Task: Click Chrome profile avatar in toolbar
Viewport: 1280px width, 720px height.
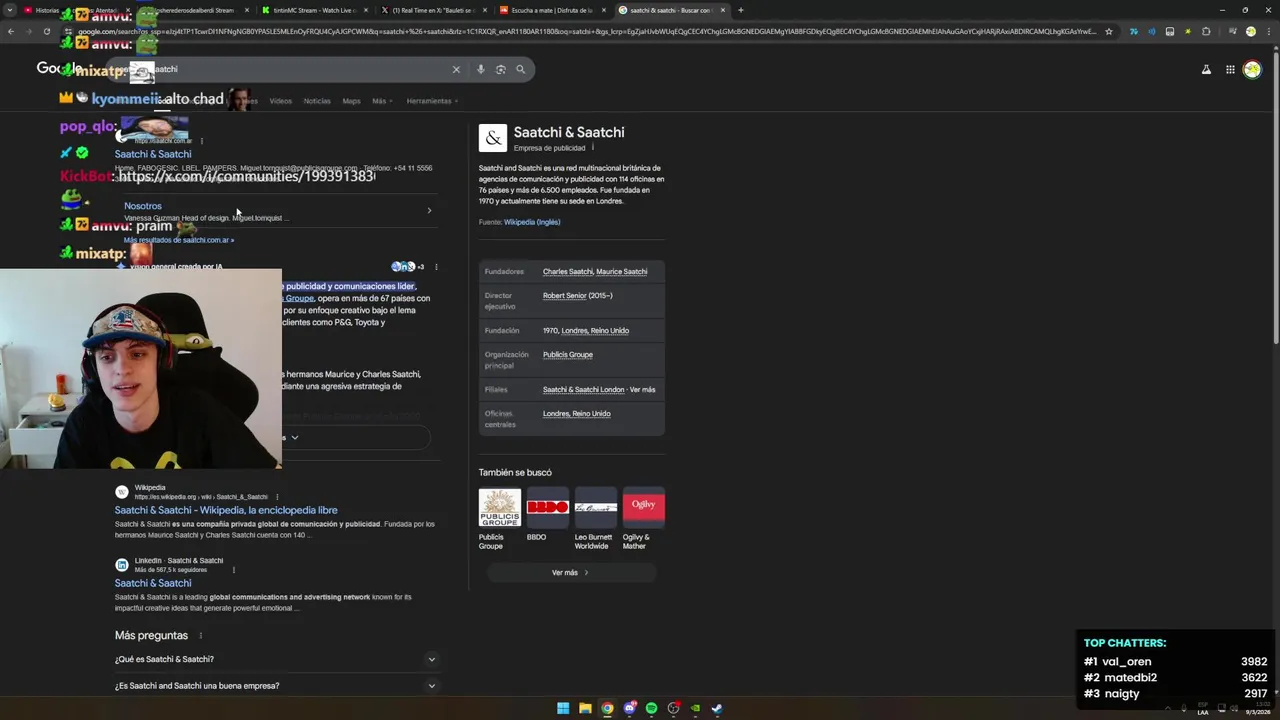Action: (1250, 31)
